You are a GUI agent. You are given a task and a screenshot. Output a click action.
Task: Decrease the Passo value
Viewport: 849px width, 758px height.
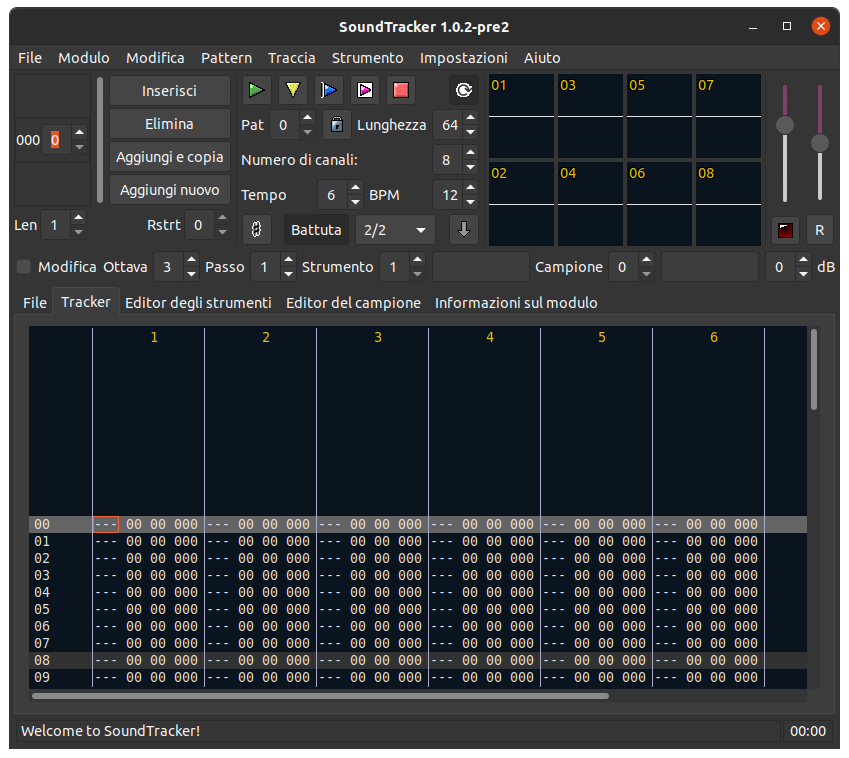288,274
